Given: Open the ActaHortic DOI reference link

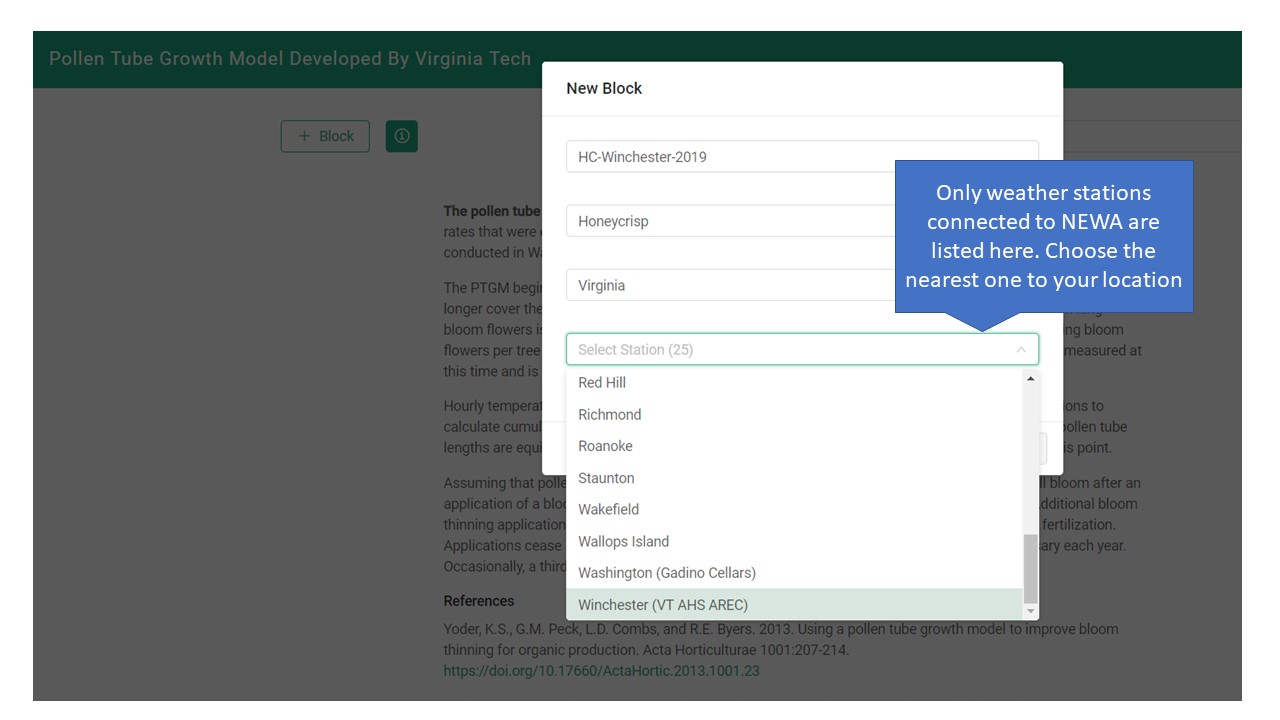Looking at the screenshot, I should point(601,671).
